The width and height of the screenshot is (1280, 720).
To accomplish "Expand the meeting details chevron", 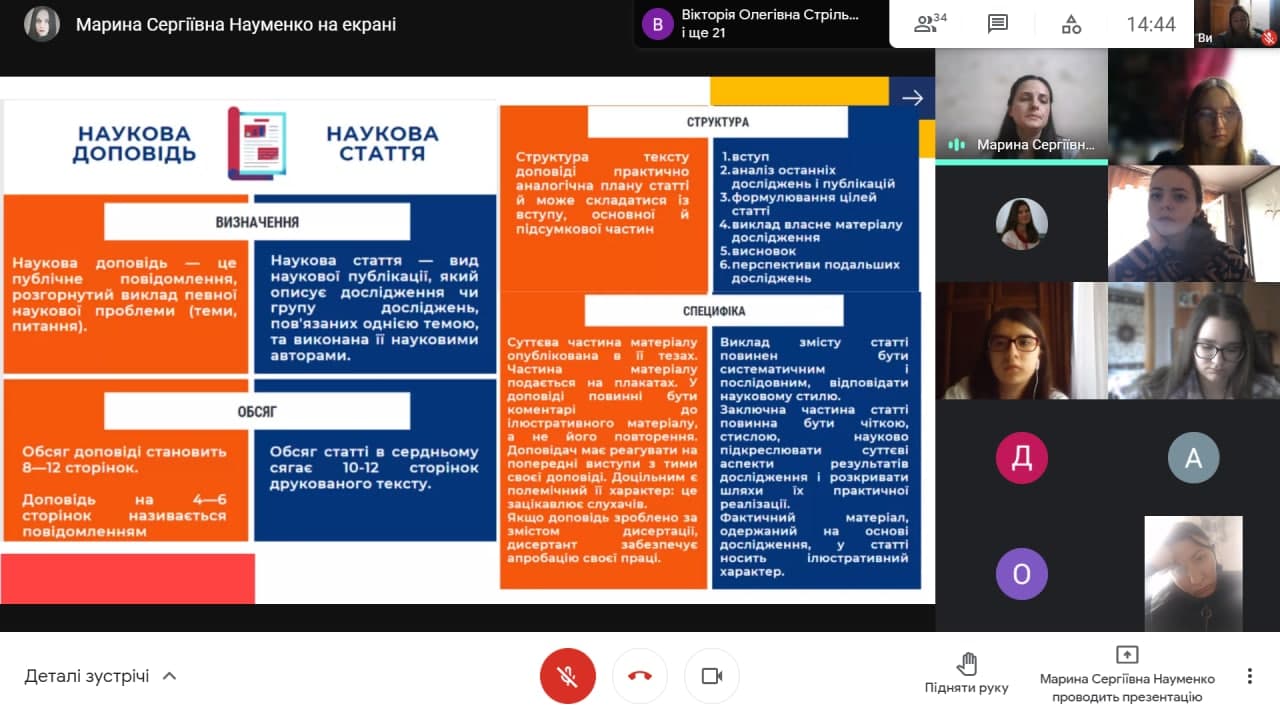I will pos(170,676).
